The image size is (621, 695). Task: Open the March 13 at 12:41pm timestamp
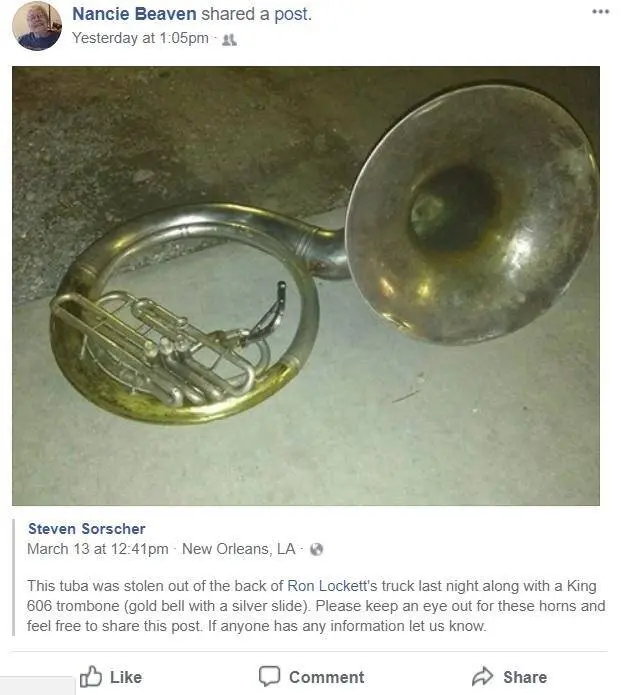98,549
